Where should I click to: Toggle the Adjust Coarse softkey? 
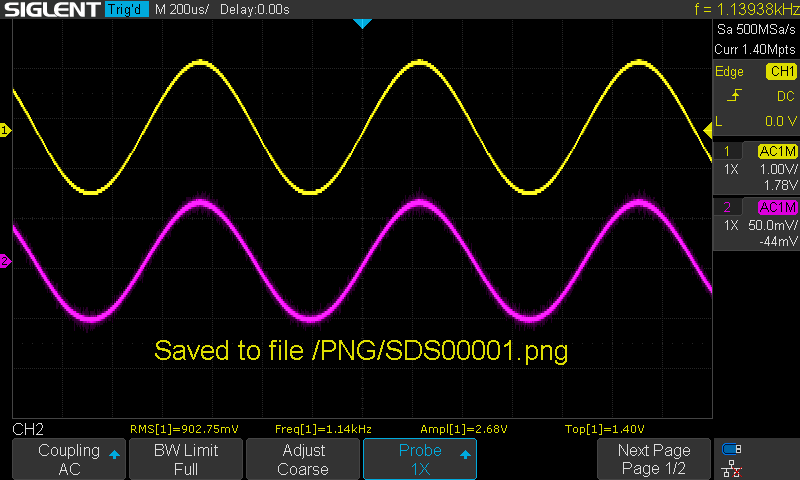(x=303, y=459)
